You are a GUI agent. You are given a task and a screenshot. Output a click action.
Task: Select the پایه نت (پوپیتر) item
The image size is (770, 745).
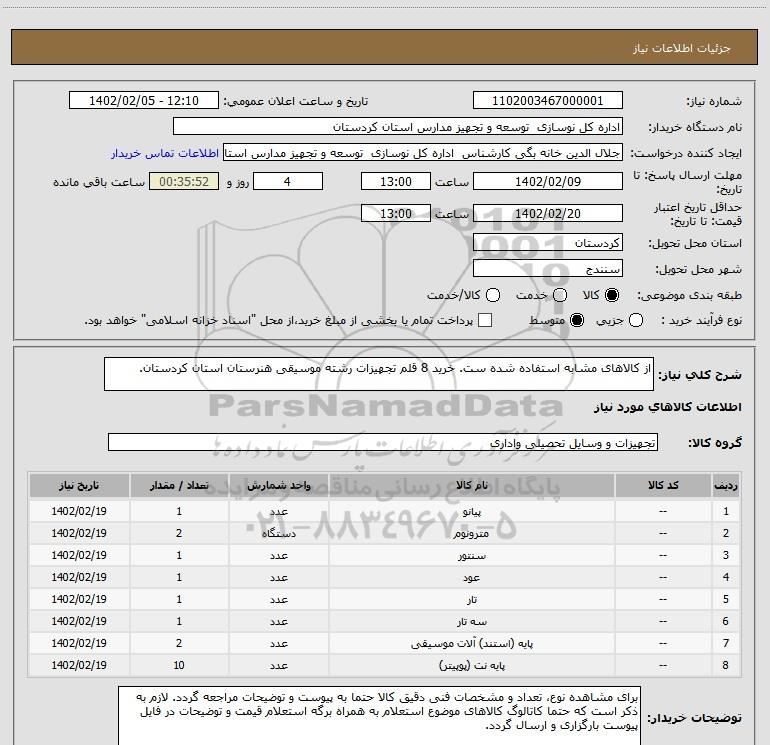[471, 665]
